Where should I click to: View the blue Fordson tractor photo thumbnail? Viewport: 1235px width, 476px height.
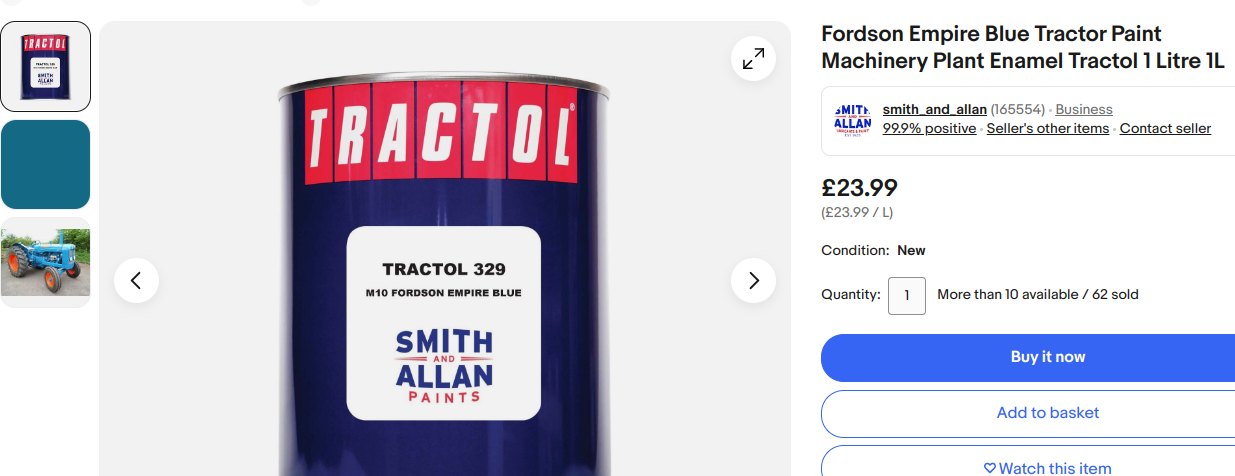point(45,262)
